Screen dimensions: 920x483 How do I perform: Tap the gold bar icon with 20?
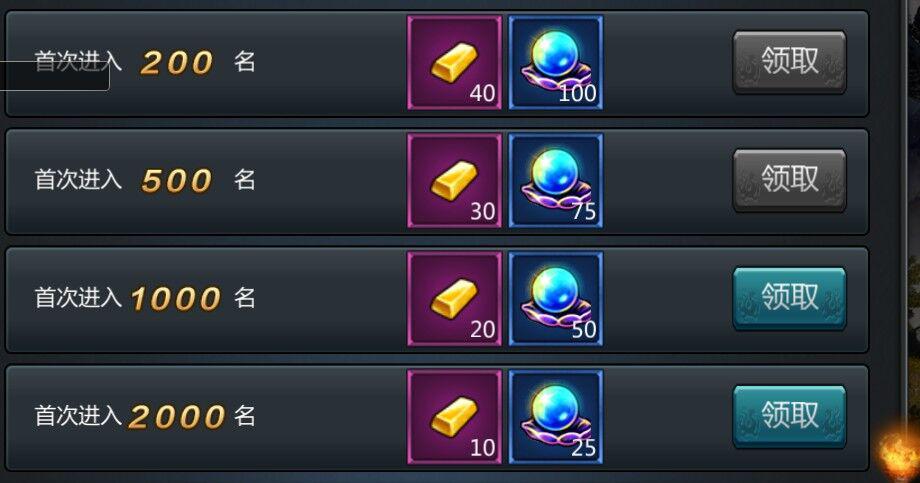455,299
